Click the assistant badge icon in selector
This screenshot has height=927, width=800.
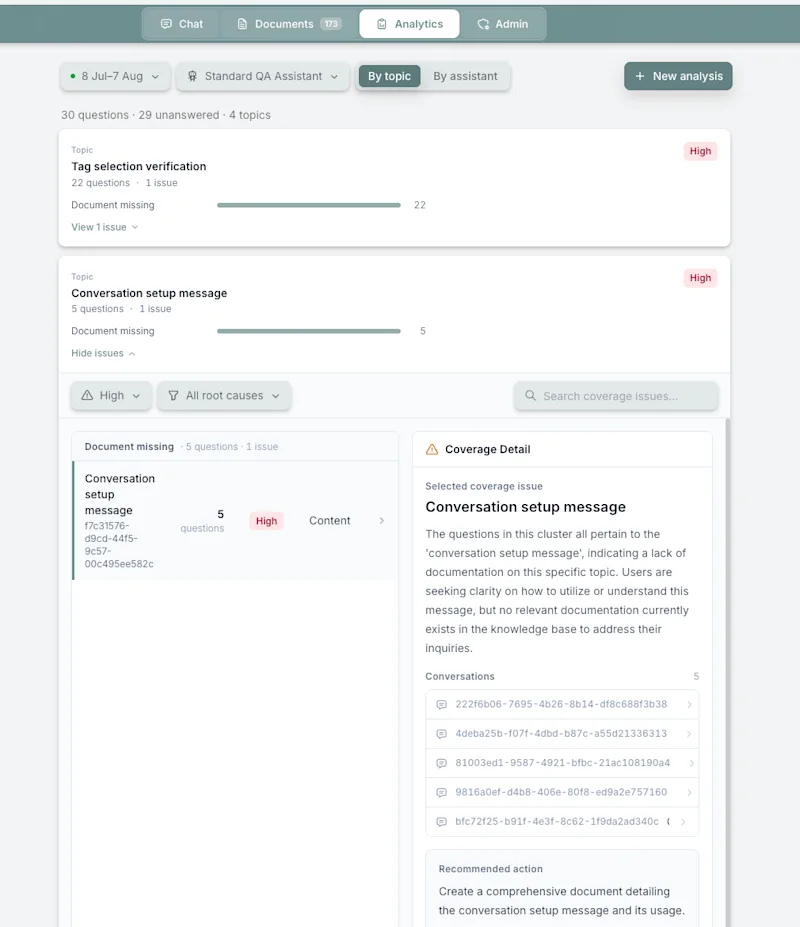192,76
